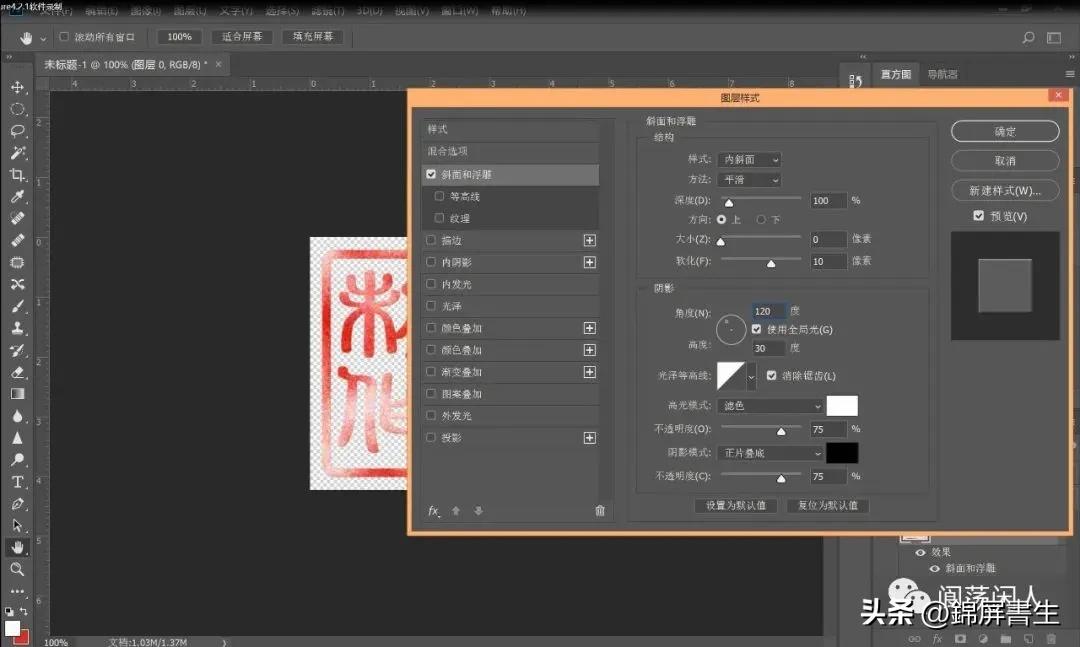Open the 光泽等高线 picker

(733, 375)
